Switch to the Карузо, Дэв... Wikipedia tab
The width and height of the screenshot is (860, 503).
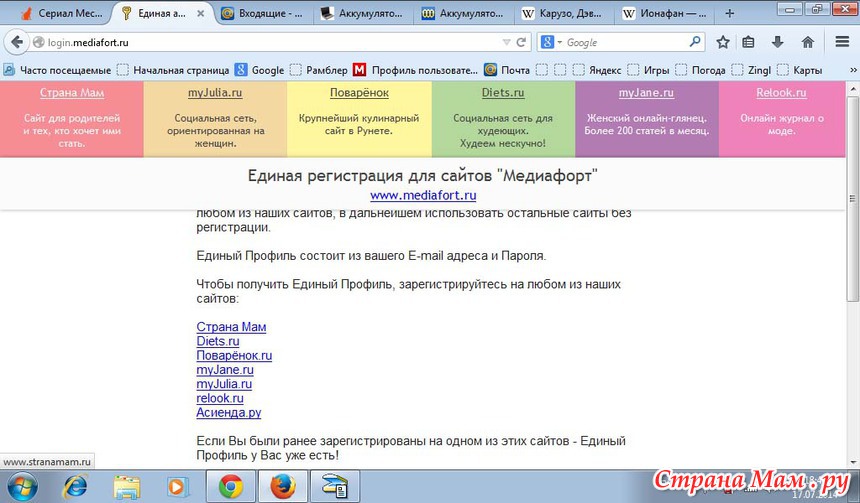click(x=563, y=14)
